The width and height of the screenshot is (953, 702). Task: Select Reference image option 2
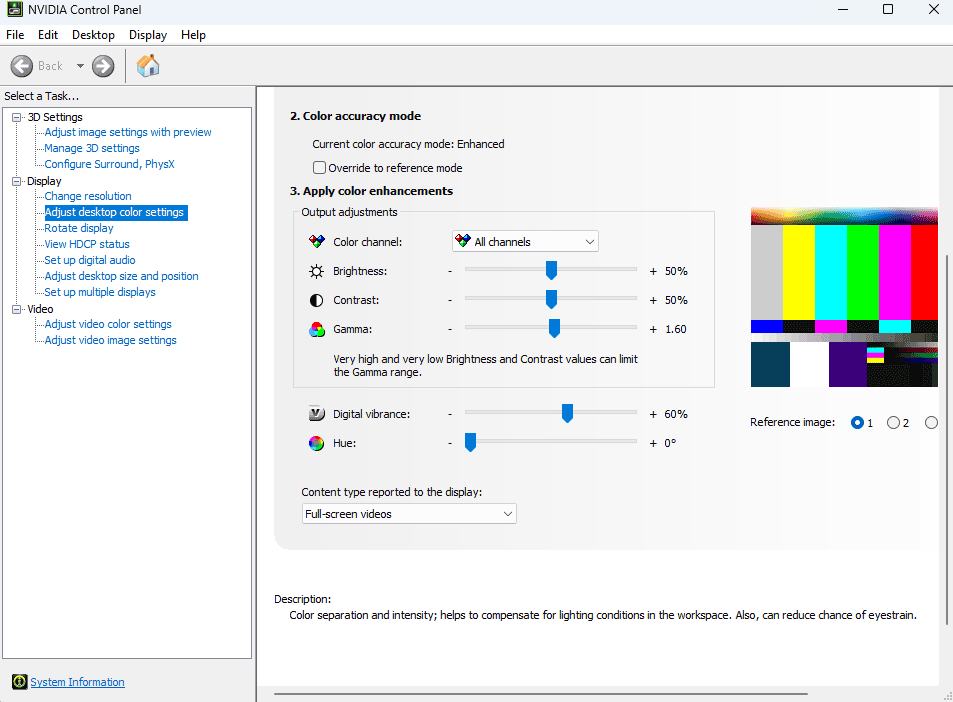893,423
